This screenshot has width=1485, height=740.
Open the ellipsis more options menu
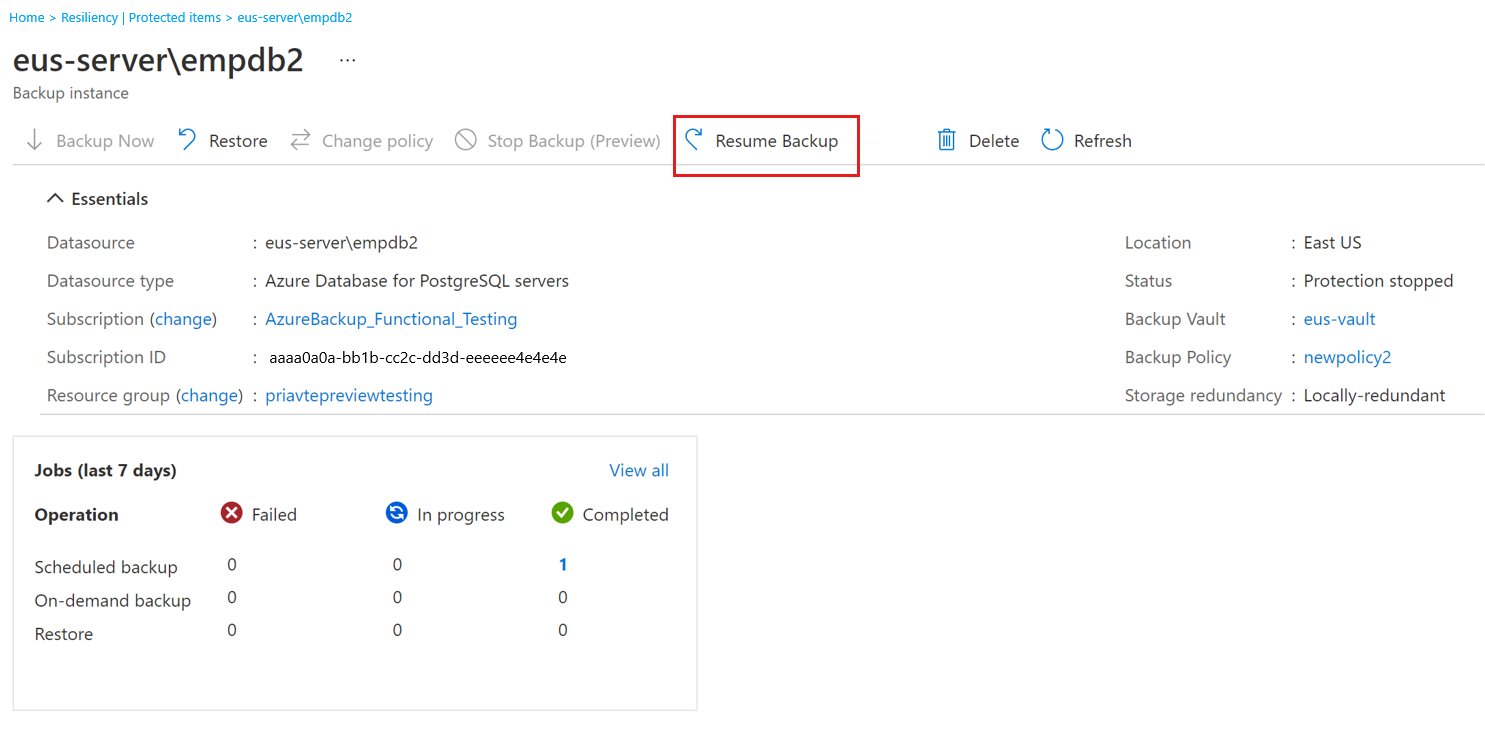point(347,60)
